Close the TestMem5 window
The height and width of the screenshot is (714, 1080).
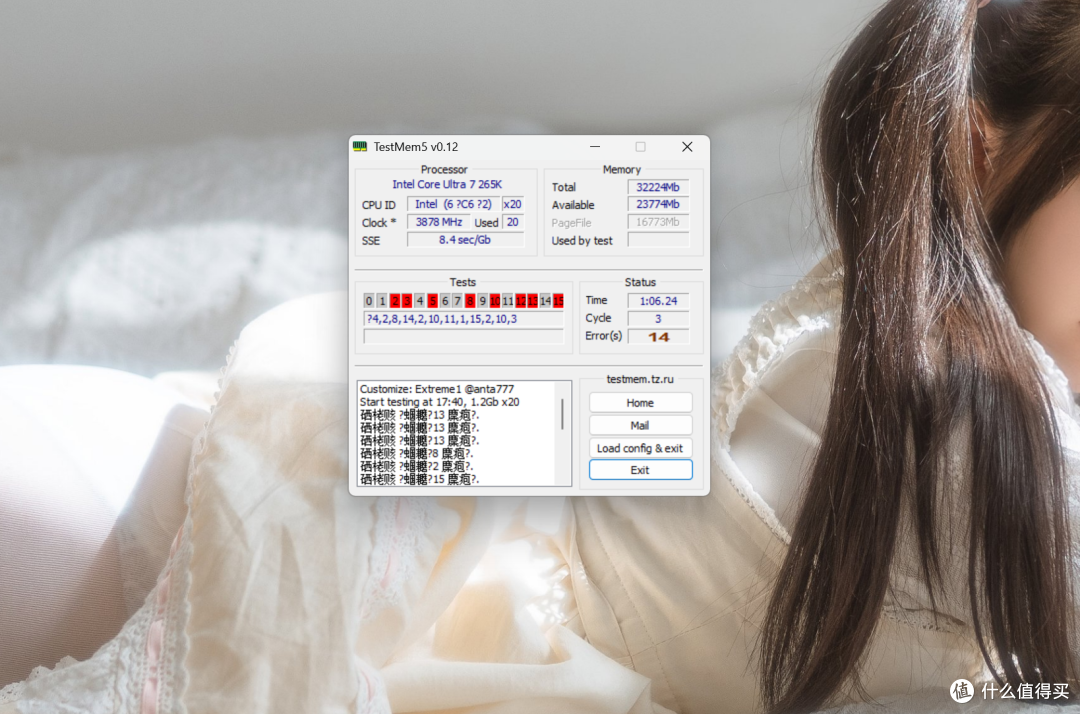point(687,147)
